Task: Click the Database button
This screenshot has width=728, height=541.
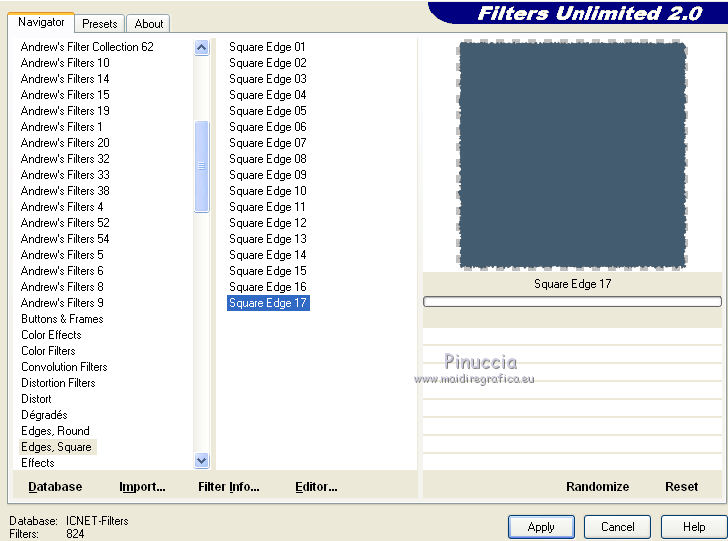Action: (x=55, y=487)
